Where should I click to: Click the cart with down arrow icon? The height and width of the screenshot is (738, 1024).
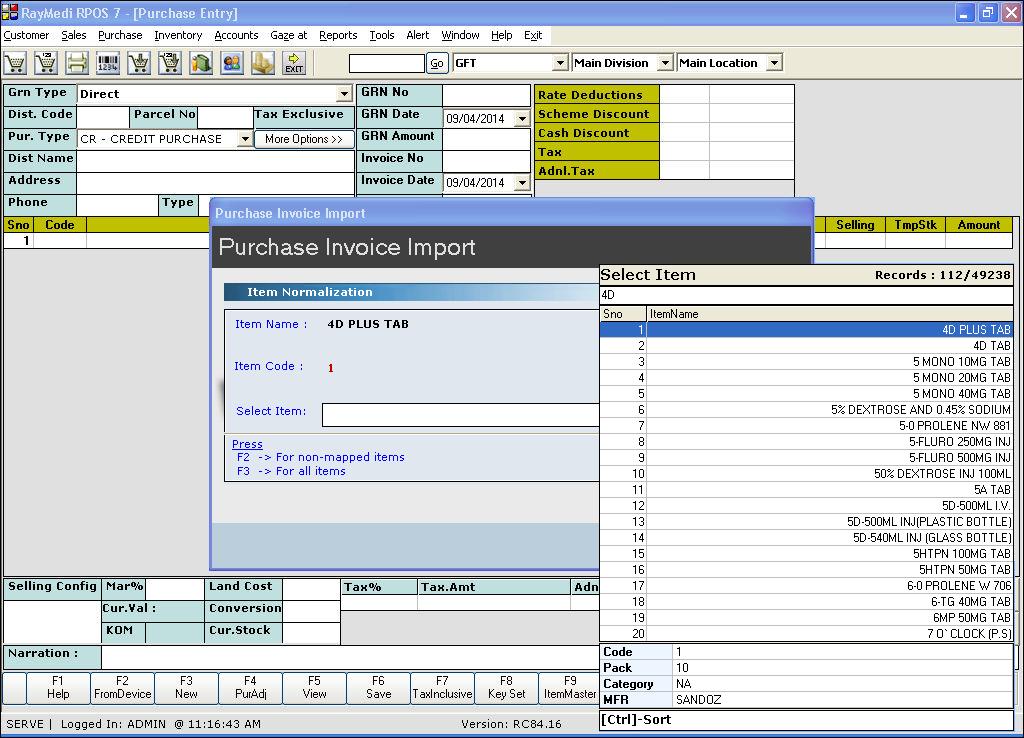(139, 63)
